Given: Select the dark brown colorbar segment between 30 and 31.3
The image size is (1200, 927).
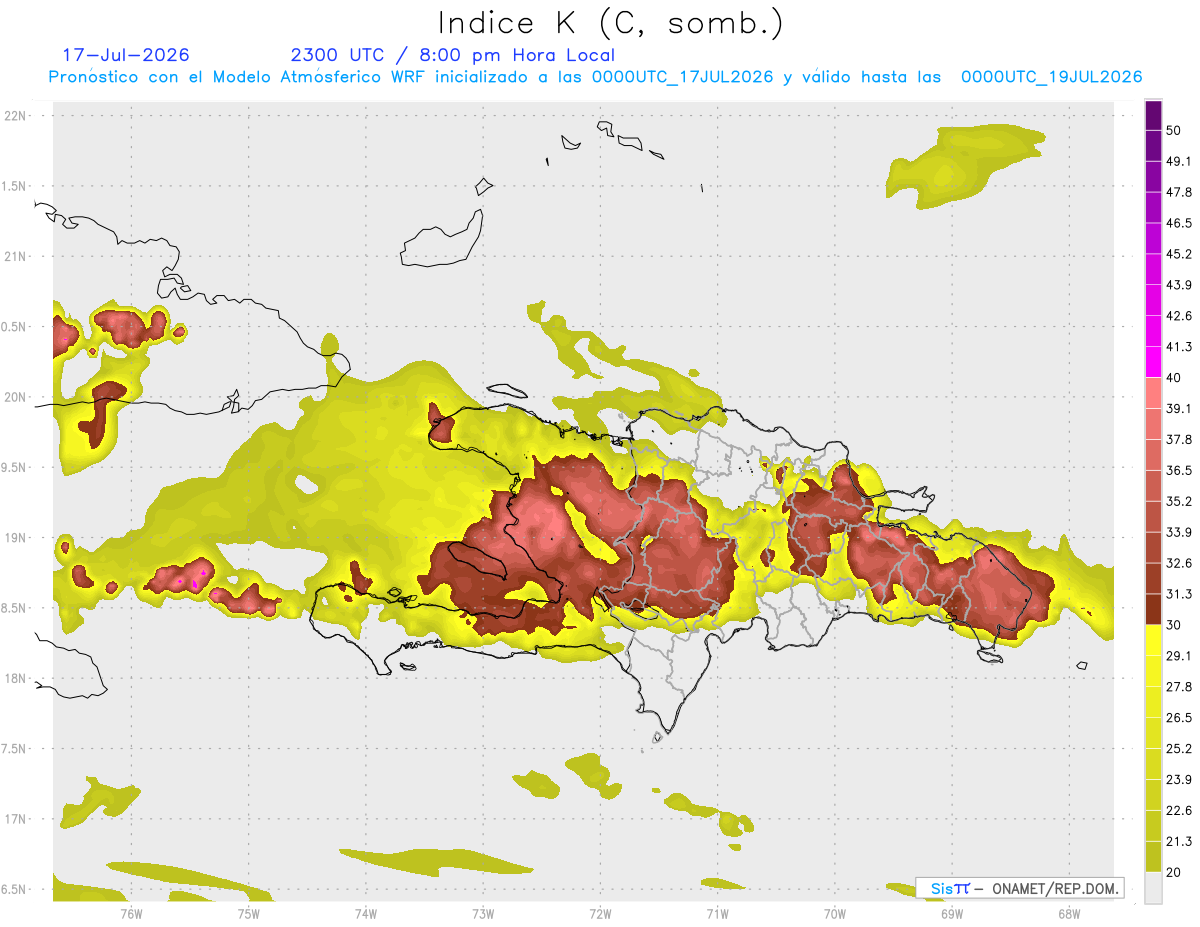Looking at the screenshot, I should pos(1154,609).
